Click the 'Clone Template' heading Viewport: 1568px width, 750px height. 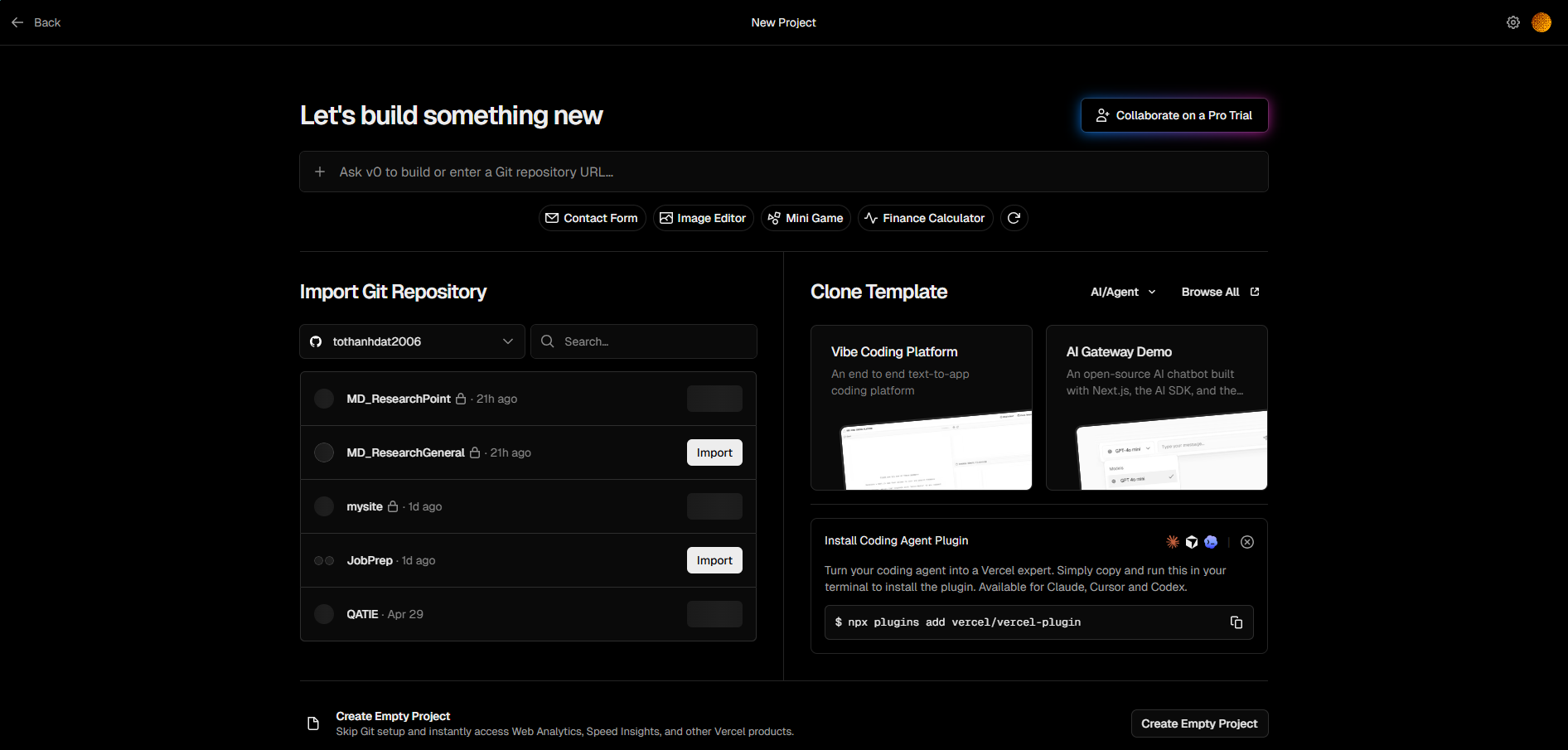tap(878, 292)
